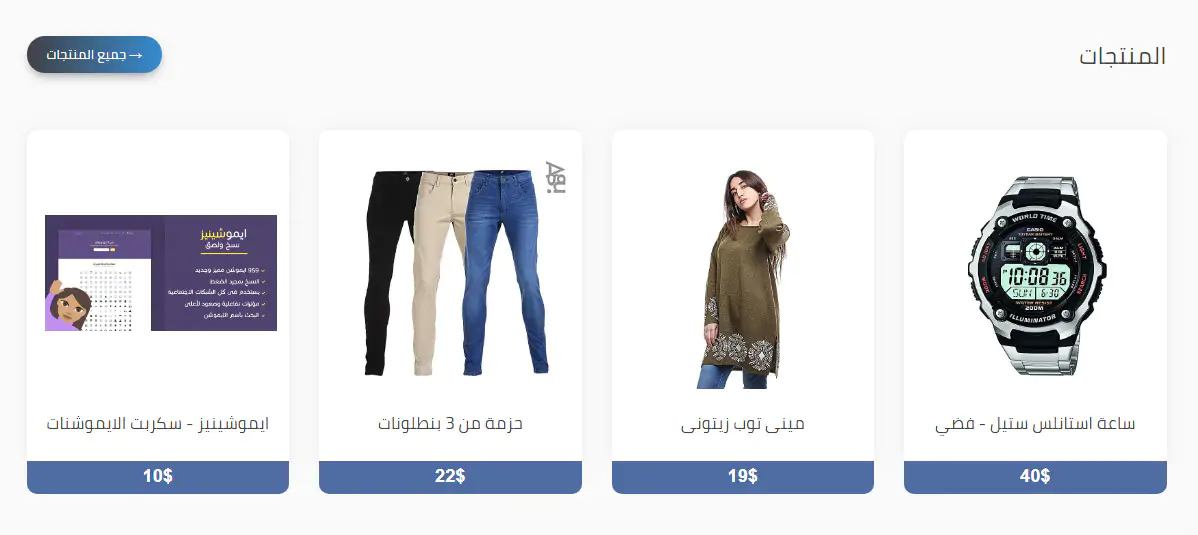Click the arrow inside the all-products button
The image size is (1198, 535).
point(136,56)
